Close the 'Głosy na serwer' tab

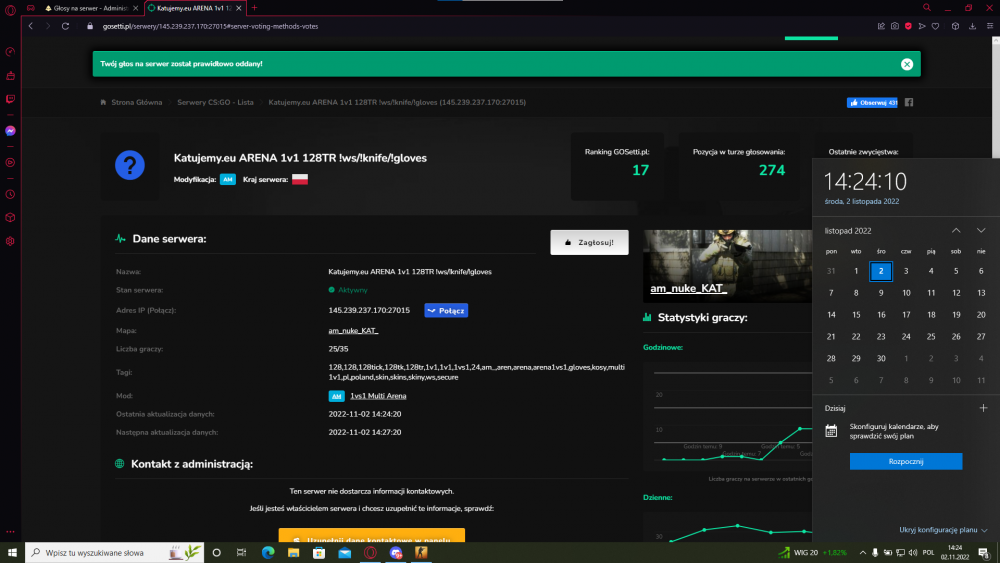point(135,8)
